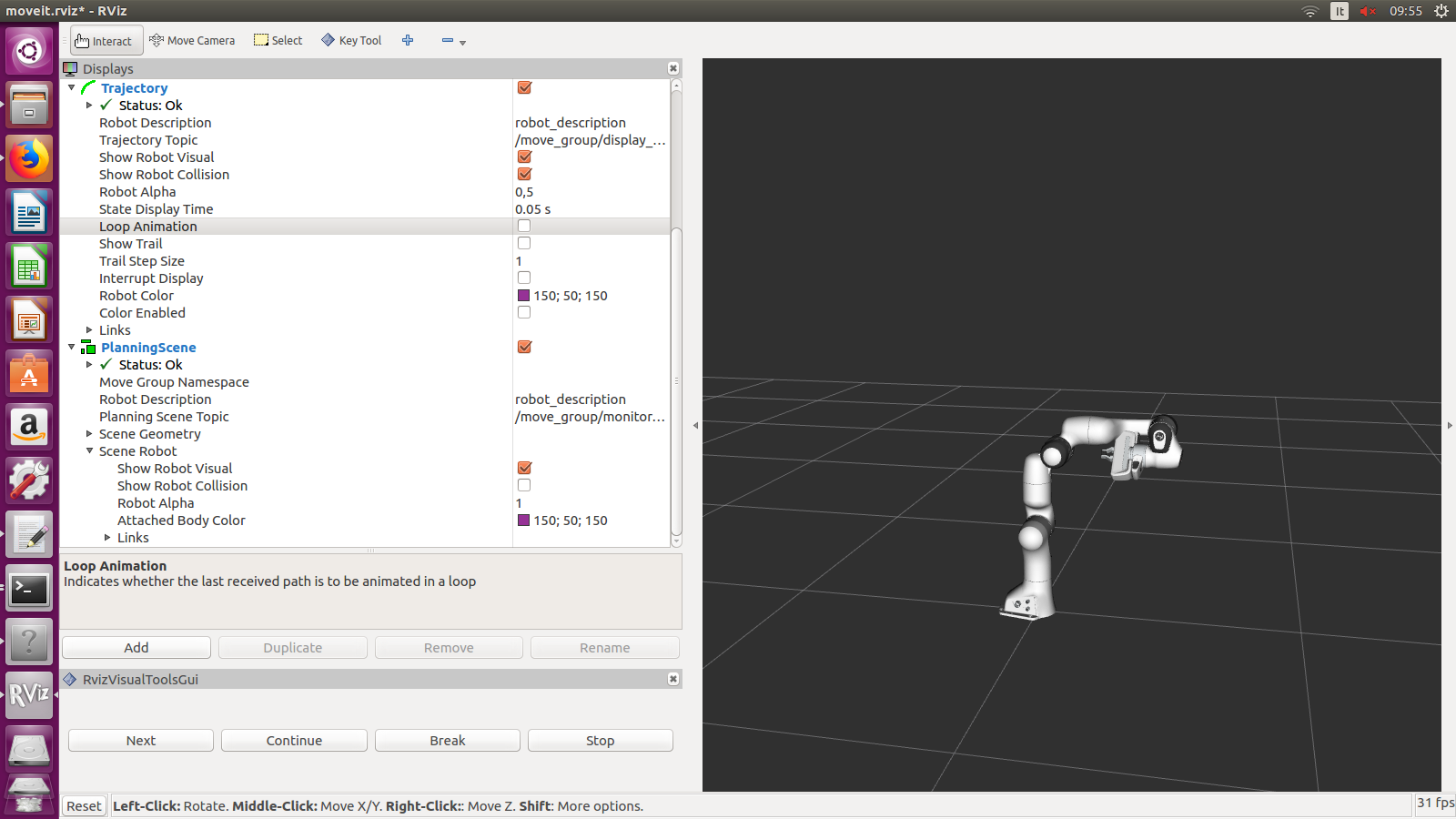This screenshot has width=1456, height=819.
Task: Choose the Select tool in the toolbar
Action: click(x=278, y=40)
